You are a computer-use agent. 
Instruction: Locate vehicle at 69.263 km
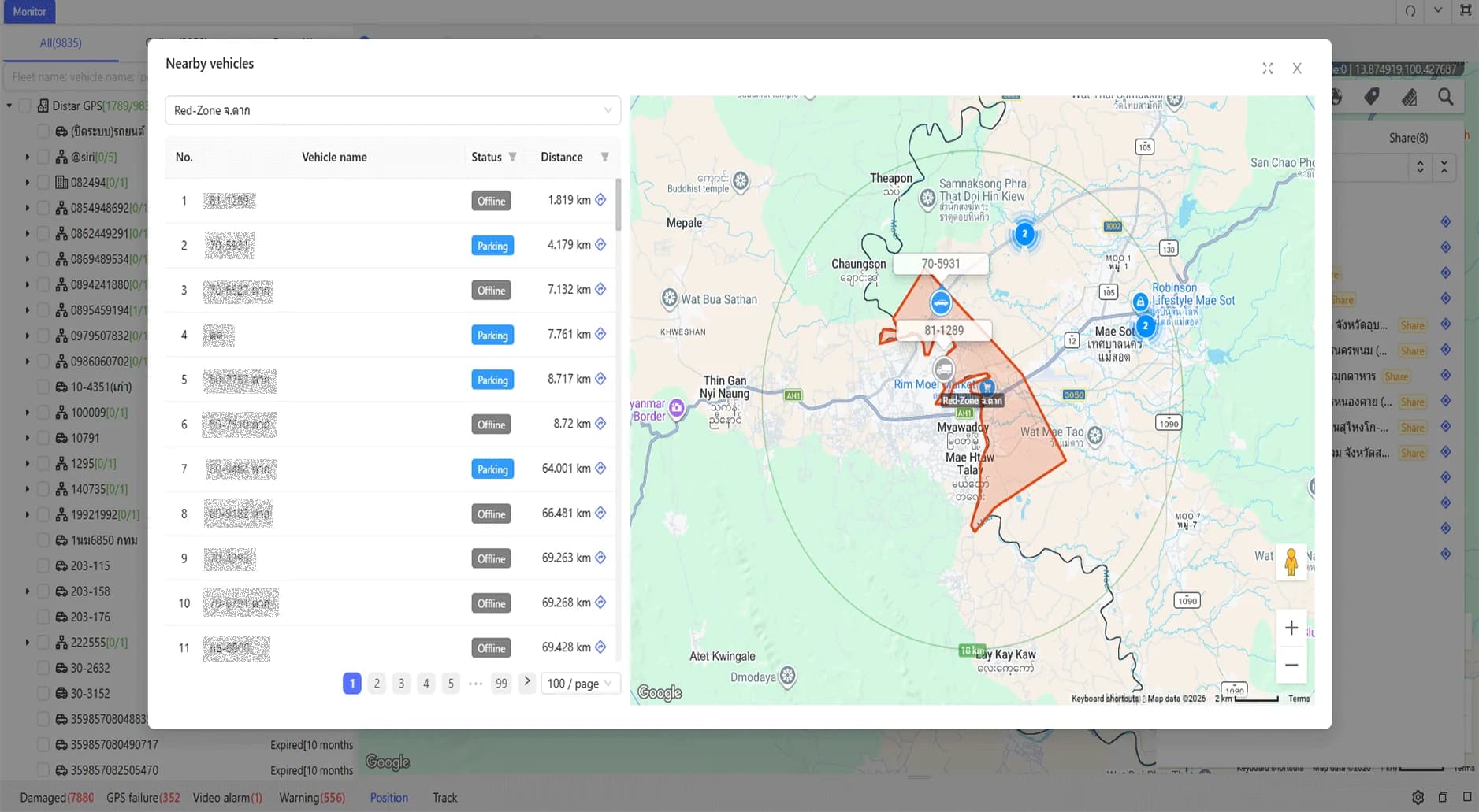pos(600,558)
